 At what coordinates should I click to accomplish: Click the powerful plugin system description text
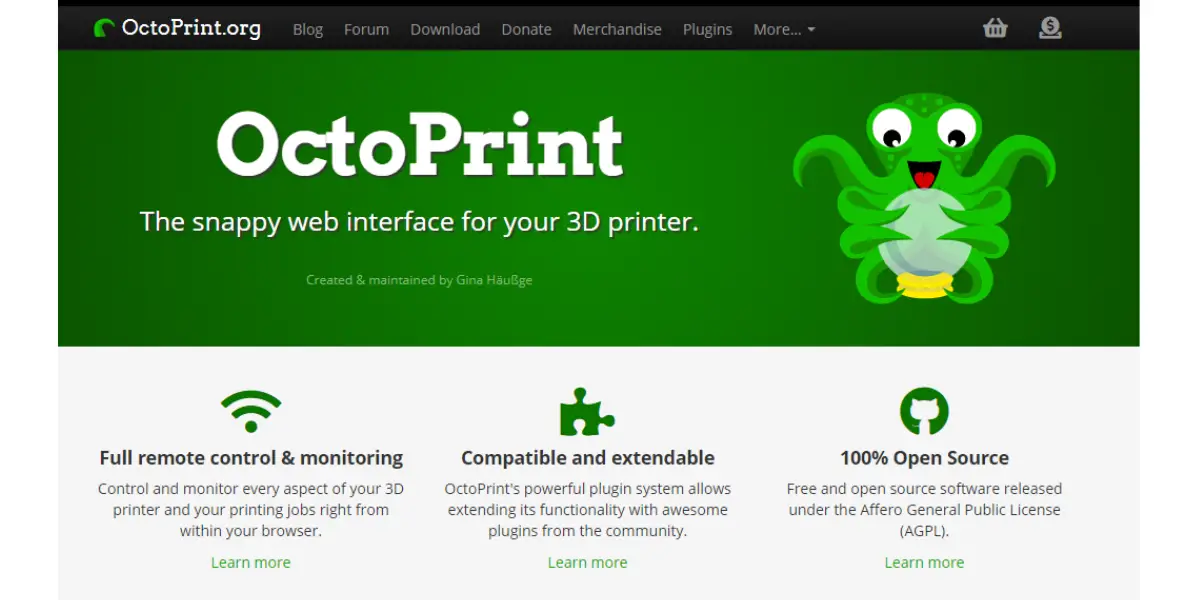point(587,510)
